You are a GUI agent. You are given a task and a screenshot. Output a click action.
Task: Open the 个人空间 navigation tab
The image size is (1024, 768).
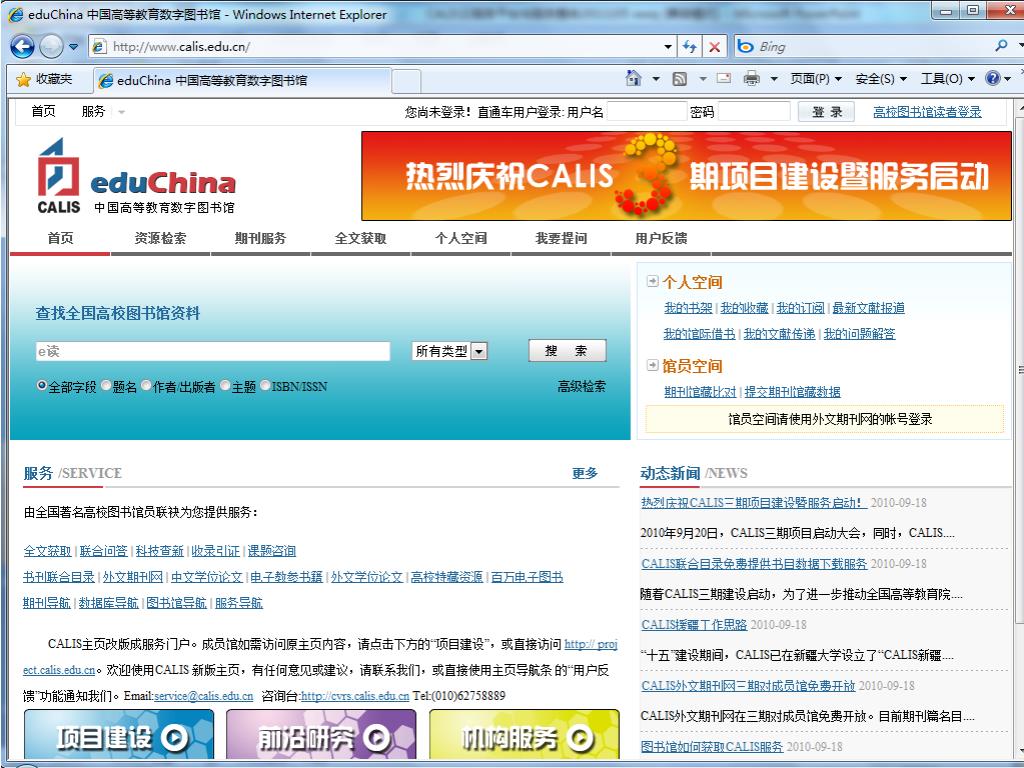coord(461,238)
